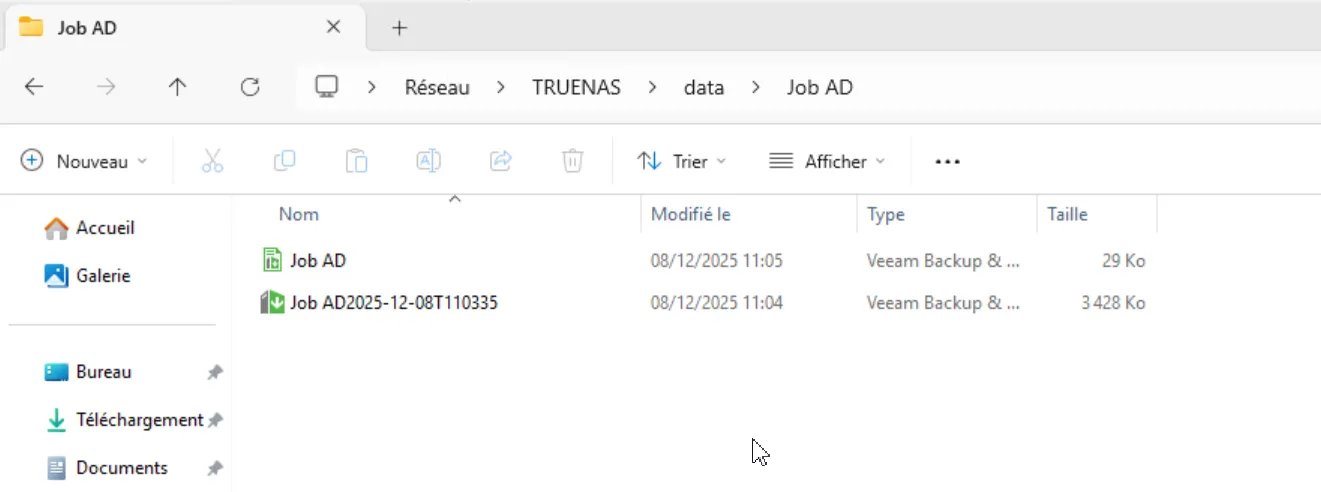Viewport: 1321px width, 492px height.
Task: Click the Cut scissors icon
Action: click(212, 161)
